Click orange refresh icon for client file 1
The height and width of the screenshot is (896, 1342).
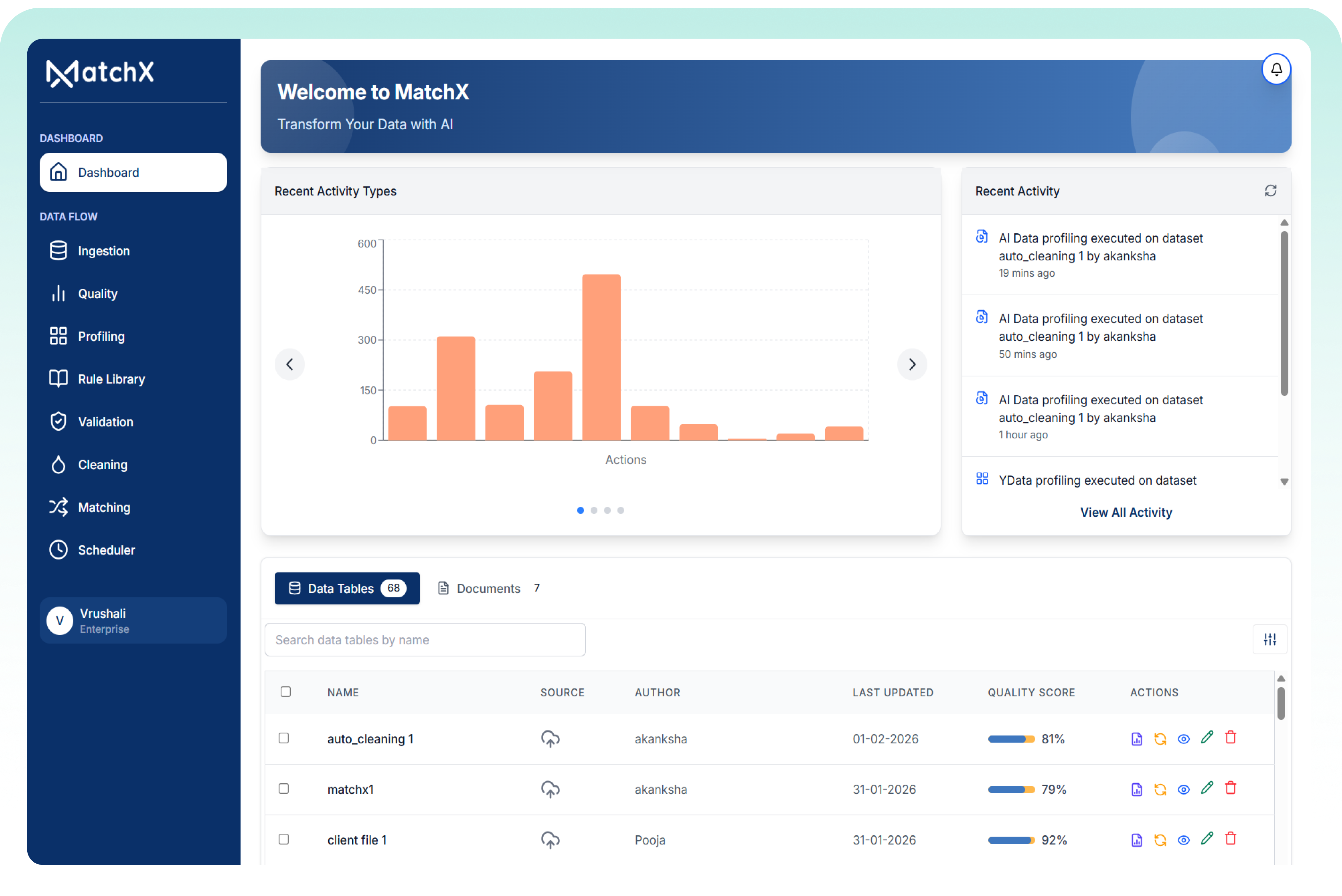pos(1160,840)
